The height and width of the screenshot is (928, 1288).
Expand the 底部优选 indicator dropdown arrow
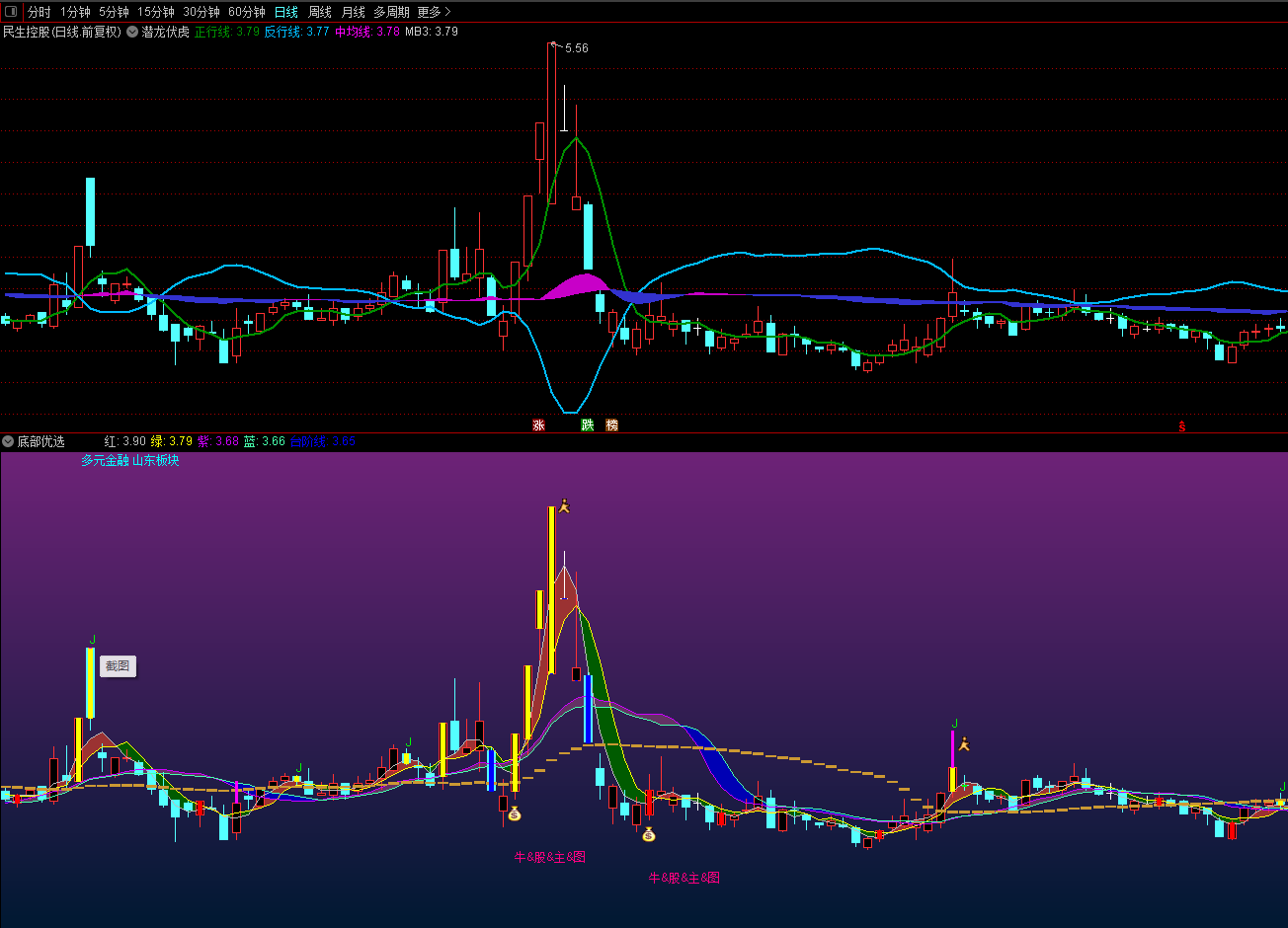tap(8, 441)
